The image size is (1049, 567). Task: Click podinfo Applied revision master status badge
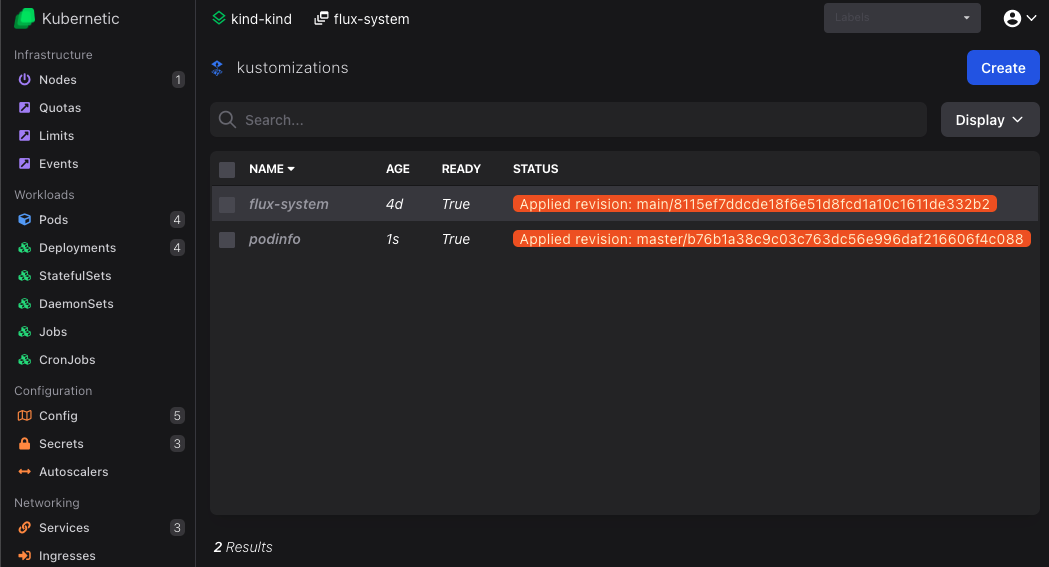pos(771,239)
